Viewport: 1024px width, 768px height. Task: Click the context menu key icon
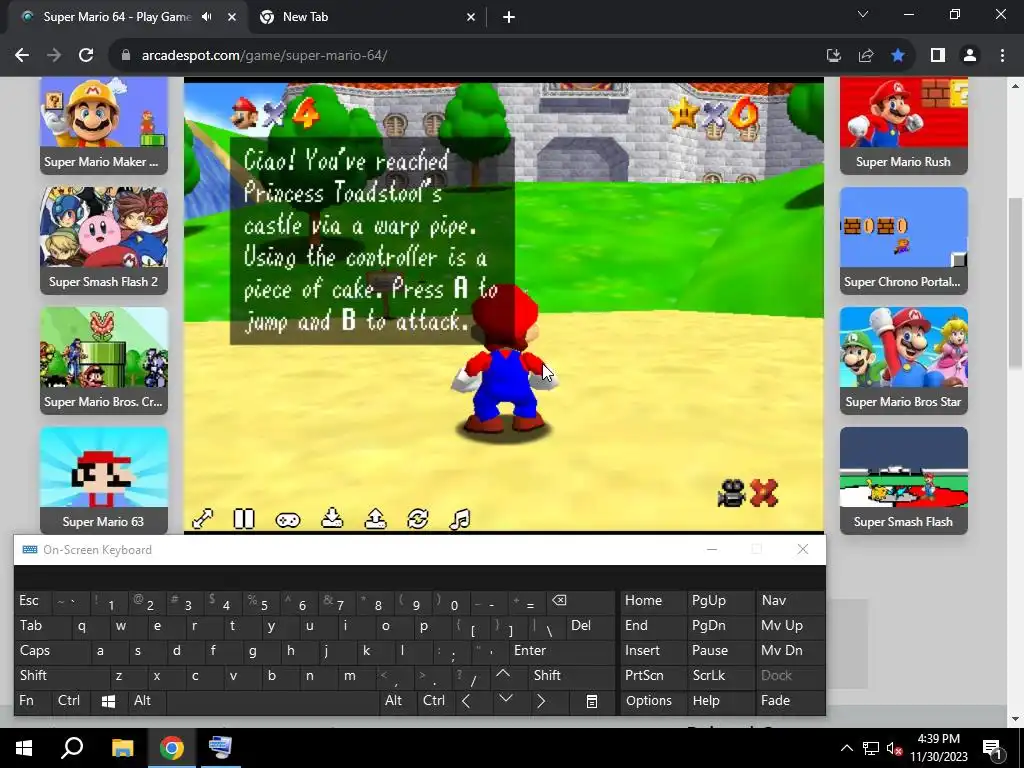(x=592, y=701)
